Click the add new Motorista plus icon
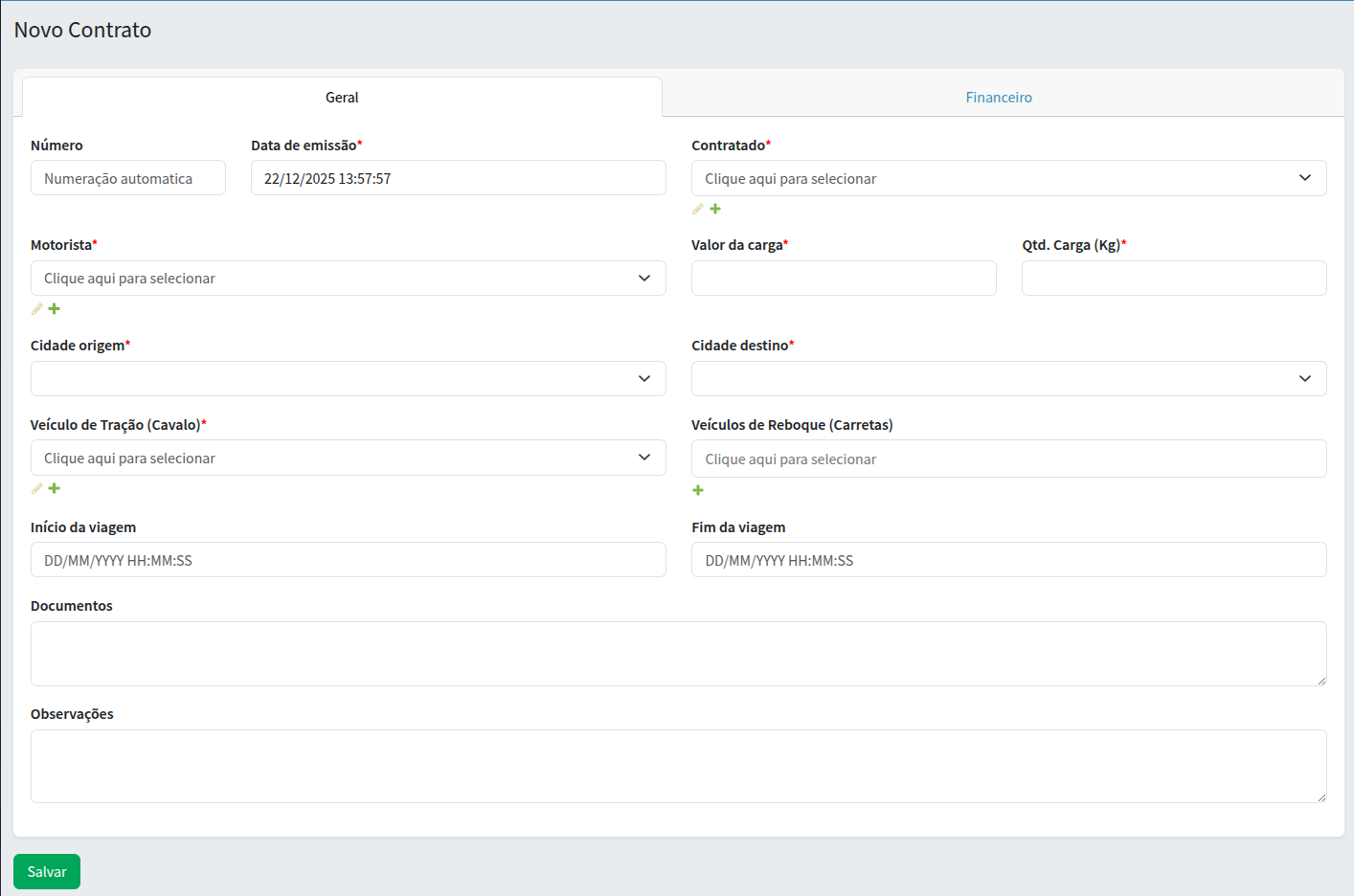The image size is (1354, 896). [55, 308]
